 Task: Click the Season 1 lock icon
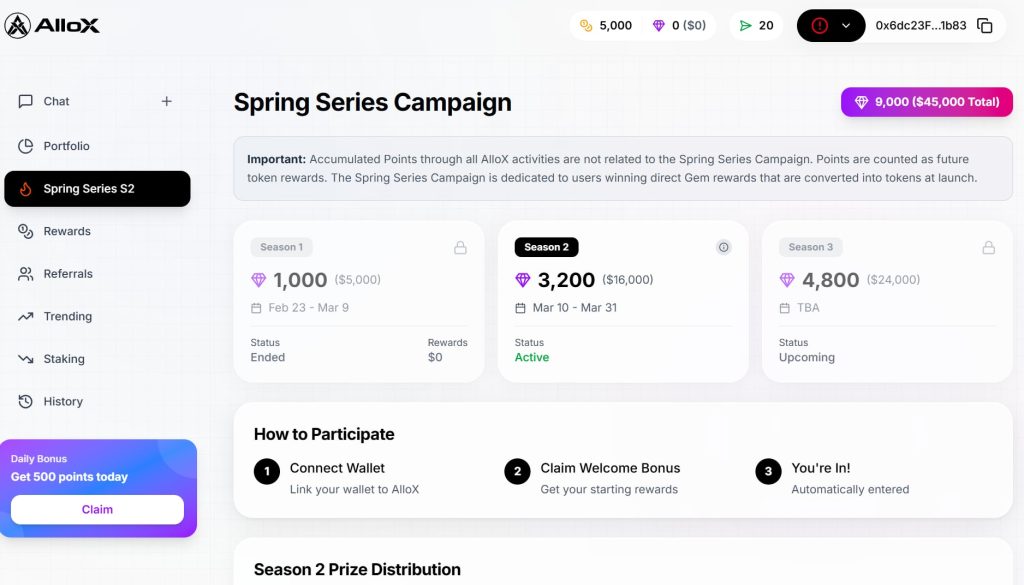tap(460, 247)
